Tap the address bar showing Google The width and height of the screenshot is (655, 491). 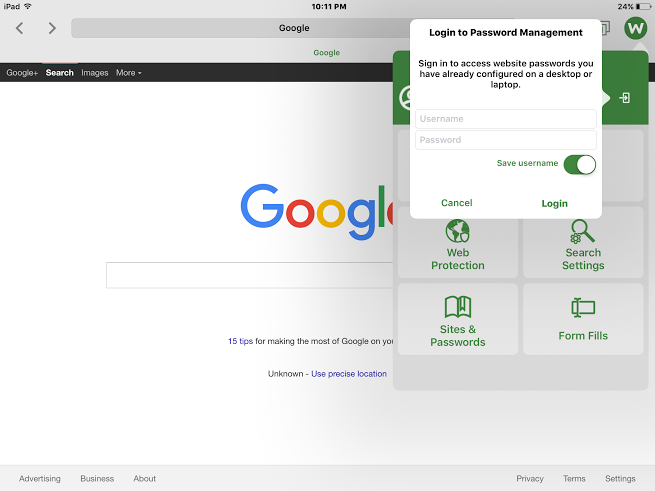[x=241, y=28]
